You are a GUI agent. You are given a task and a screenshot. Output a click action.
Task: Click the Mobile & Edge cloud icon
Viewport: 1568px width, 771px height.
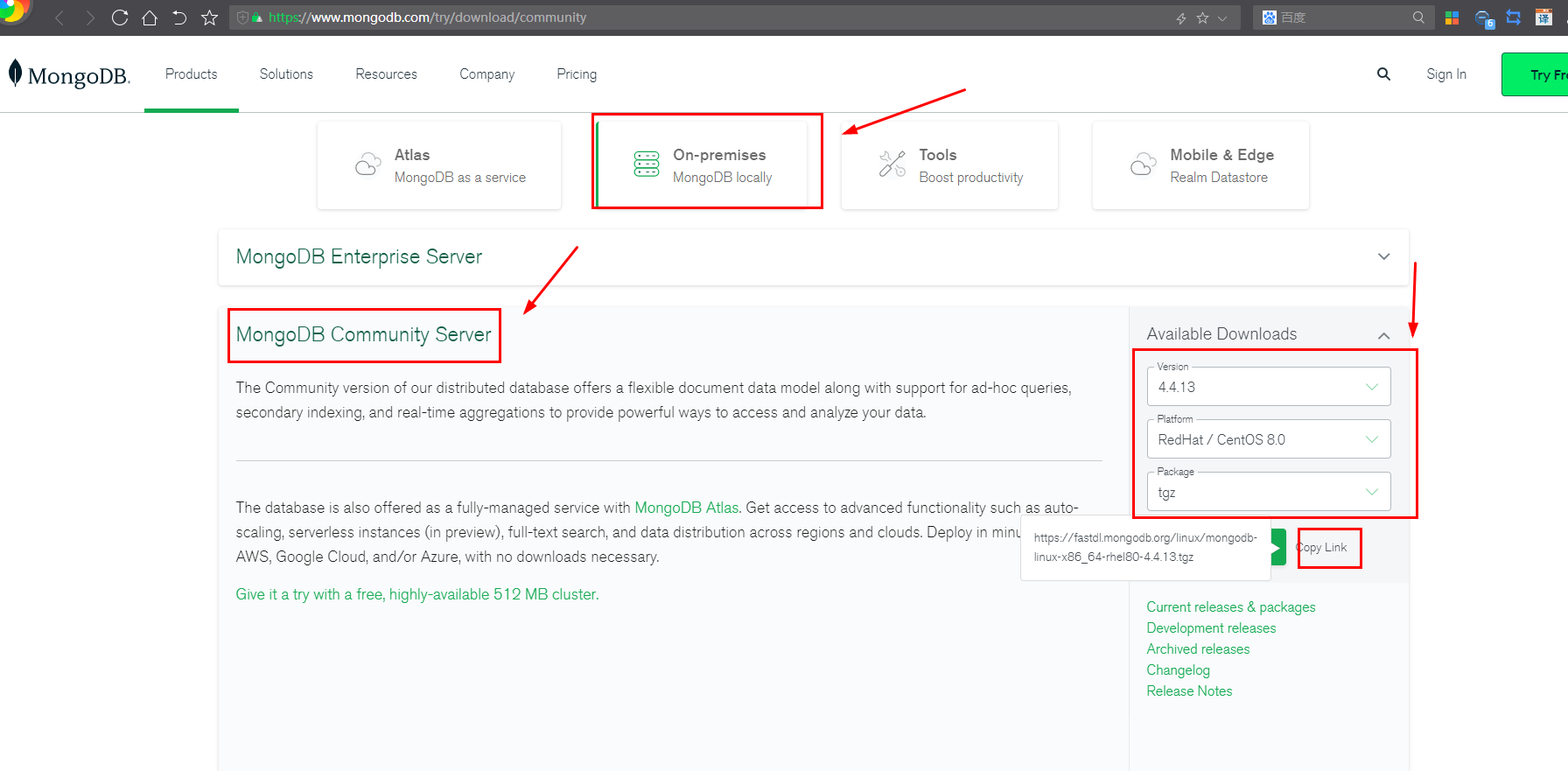tap(1144, 165)
